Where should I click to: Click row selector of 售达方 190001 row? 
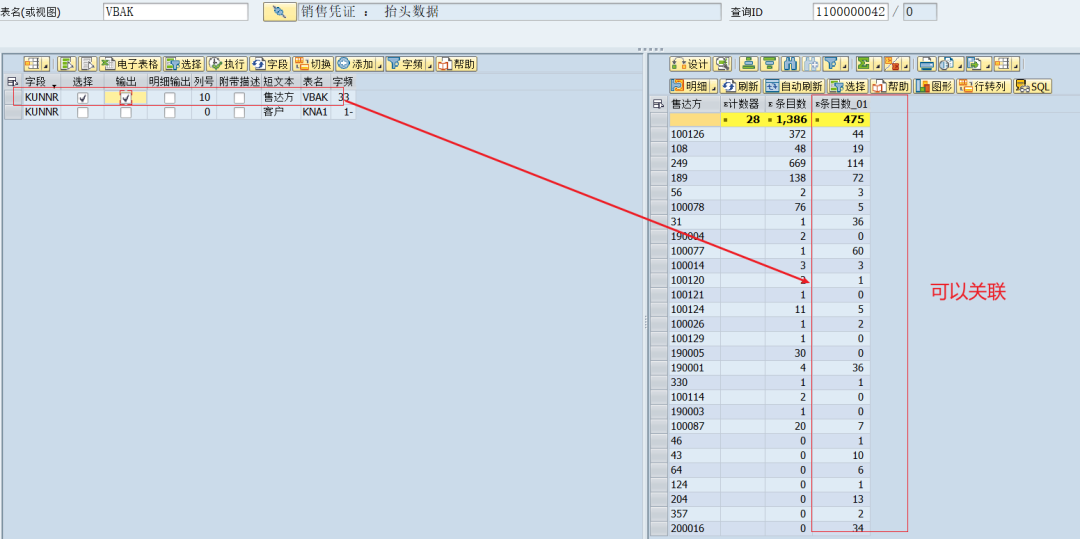coord(659,368)
